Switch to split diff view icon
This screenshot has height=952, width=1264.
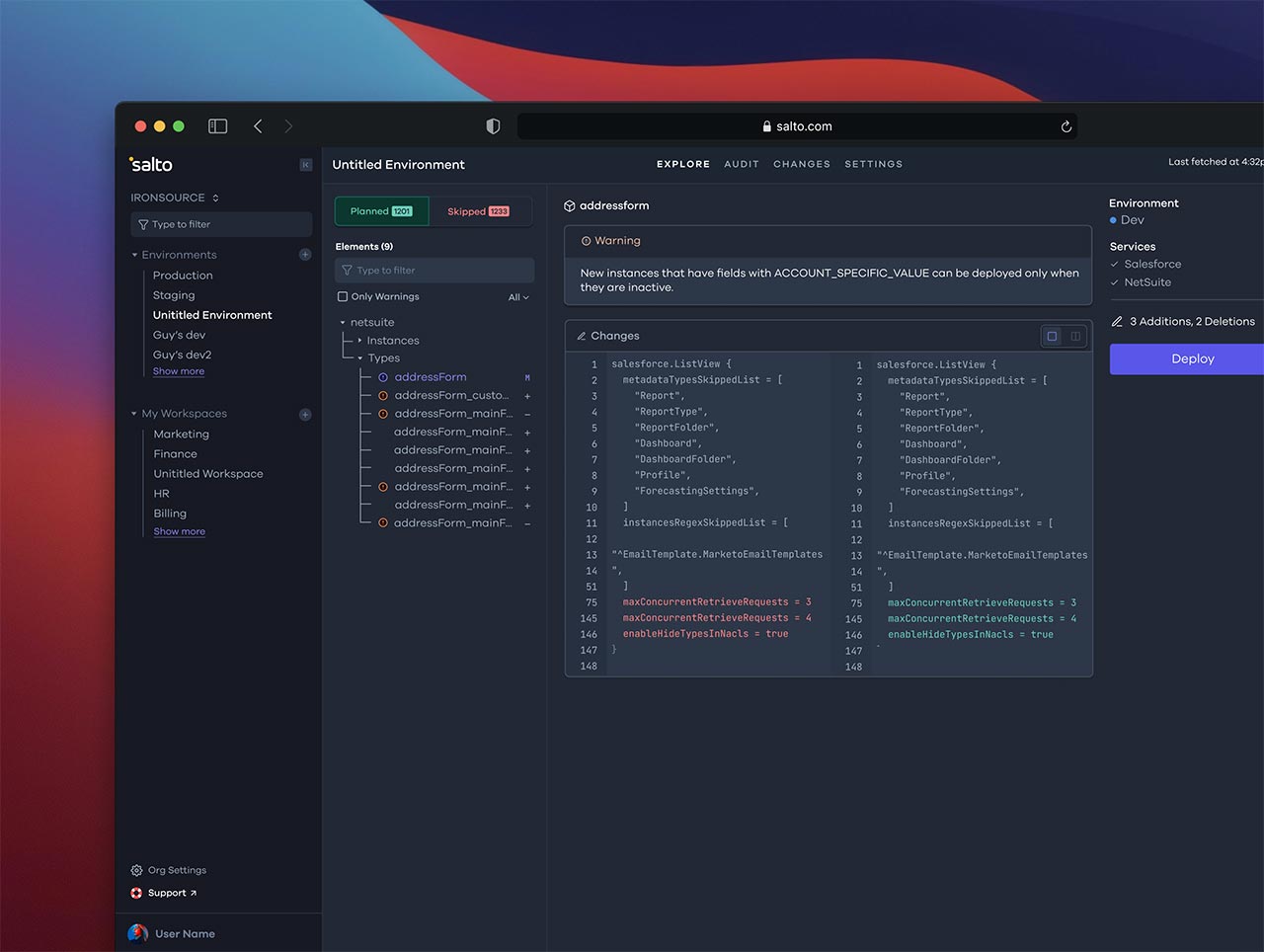click(x=1075, y=337)
